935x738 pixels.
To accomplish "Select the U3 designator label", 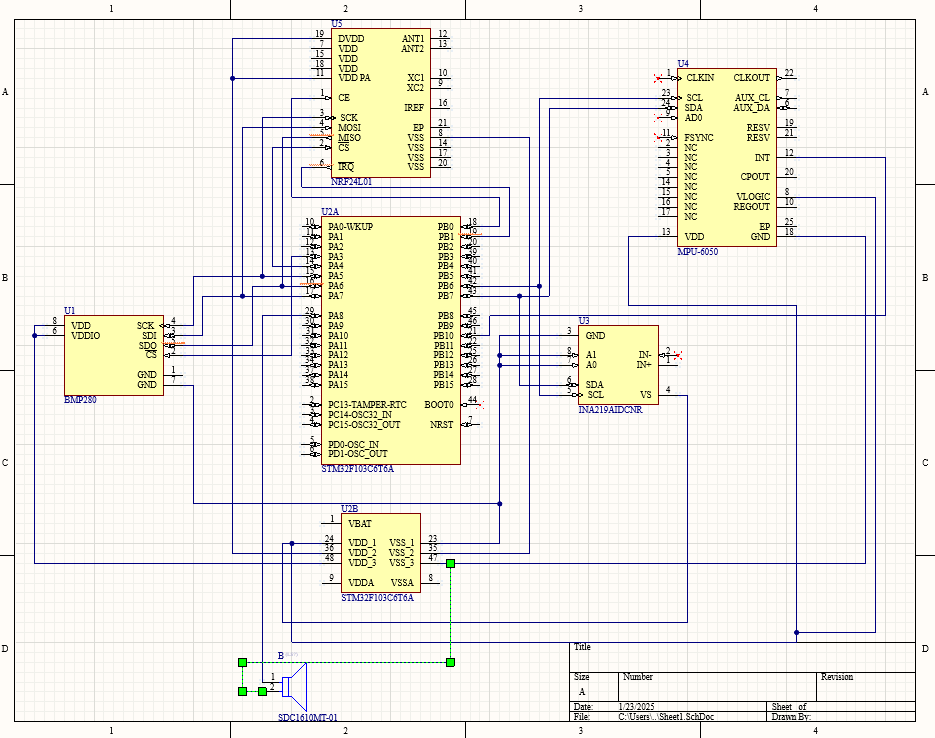I will pos(584,321).
